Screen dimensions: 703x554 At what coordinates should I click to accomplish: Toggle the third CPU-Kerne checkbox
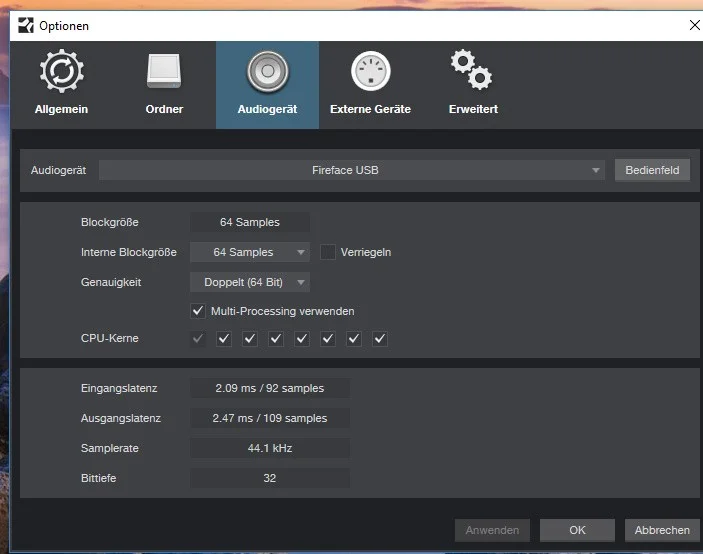250,338
